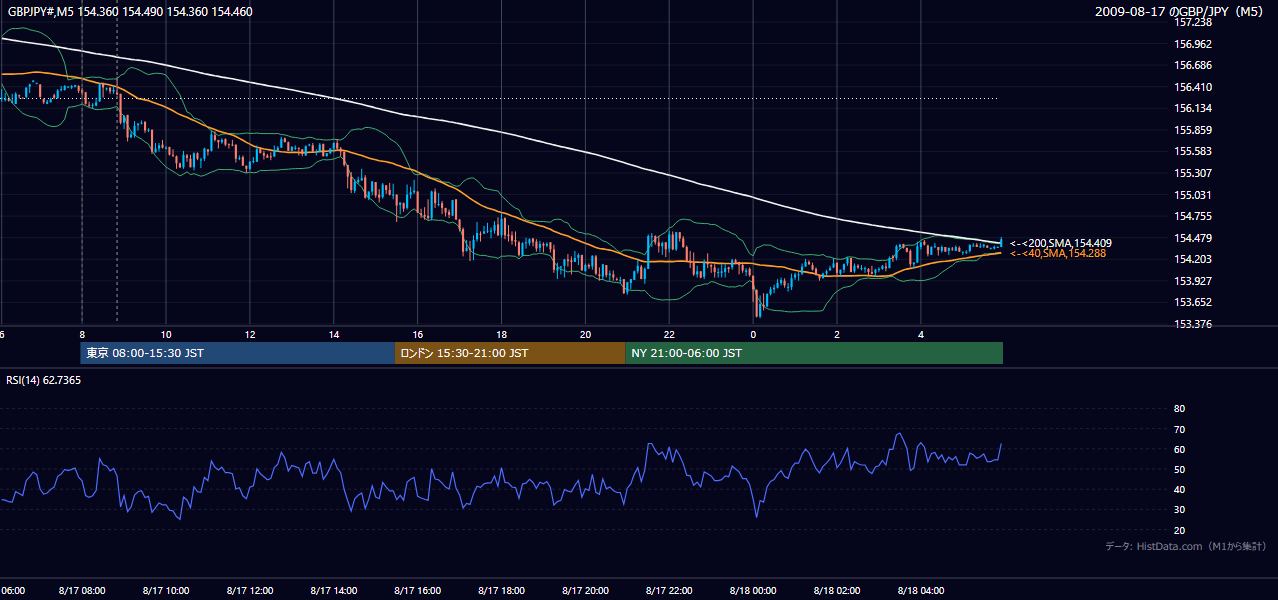Click RSI scale level 50

pos(1179,469)
